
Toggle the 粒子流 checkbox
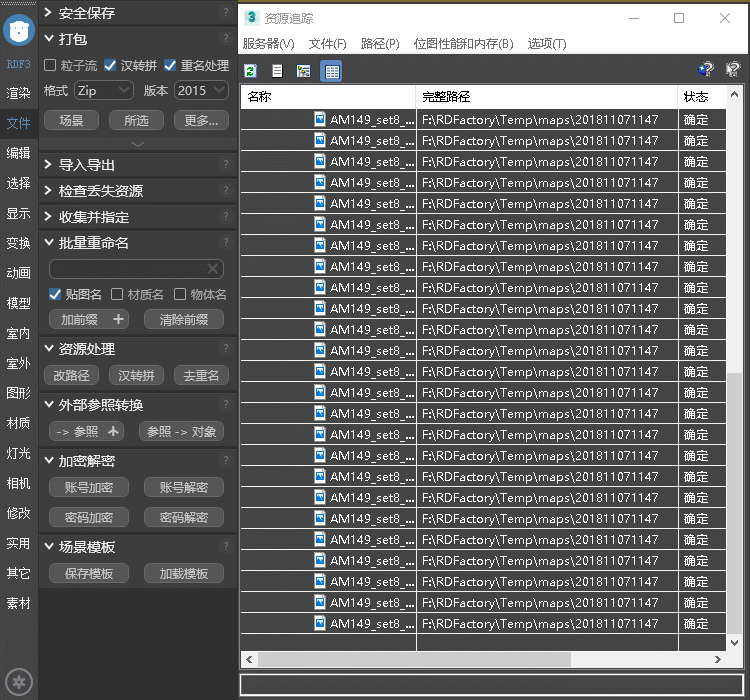[x=50, y=65]
